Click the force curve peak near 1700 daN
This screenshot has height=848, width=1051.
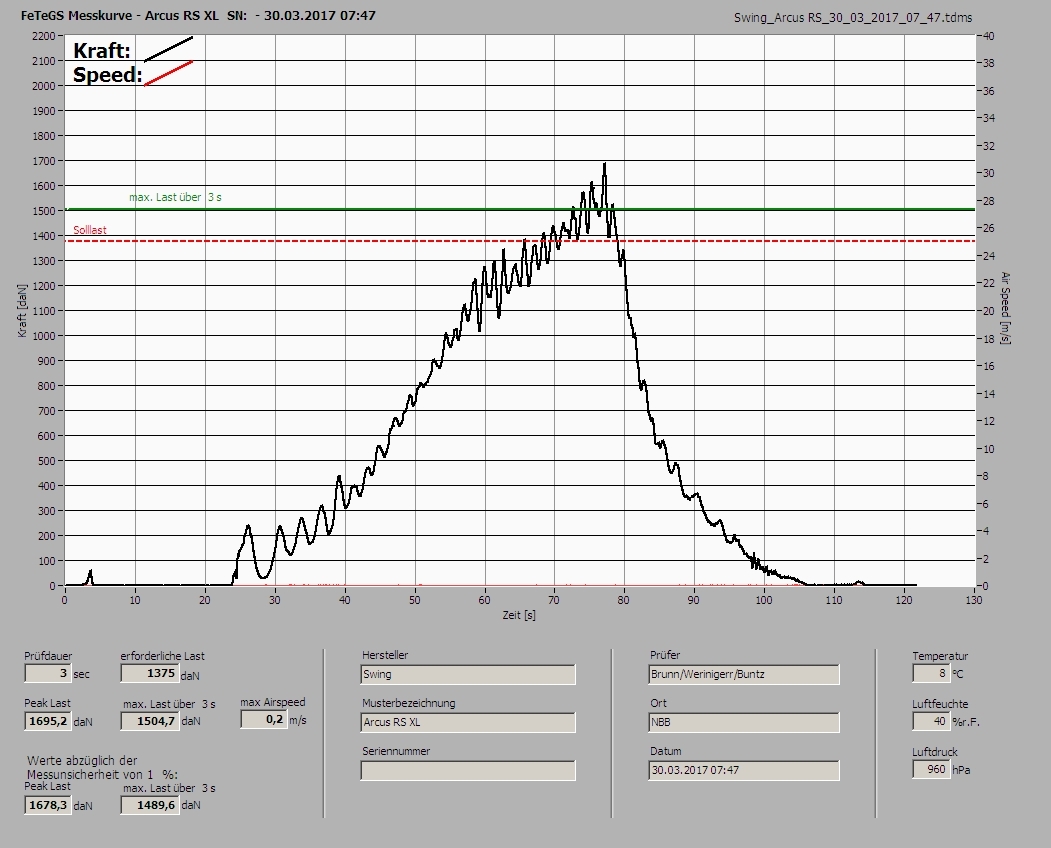(x=605, y=164)
